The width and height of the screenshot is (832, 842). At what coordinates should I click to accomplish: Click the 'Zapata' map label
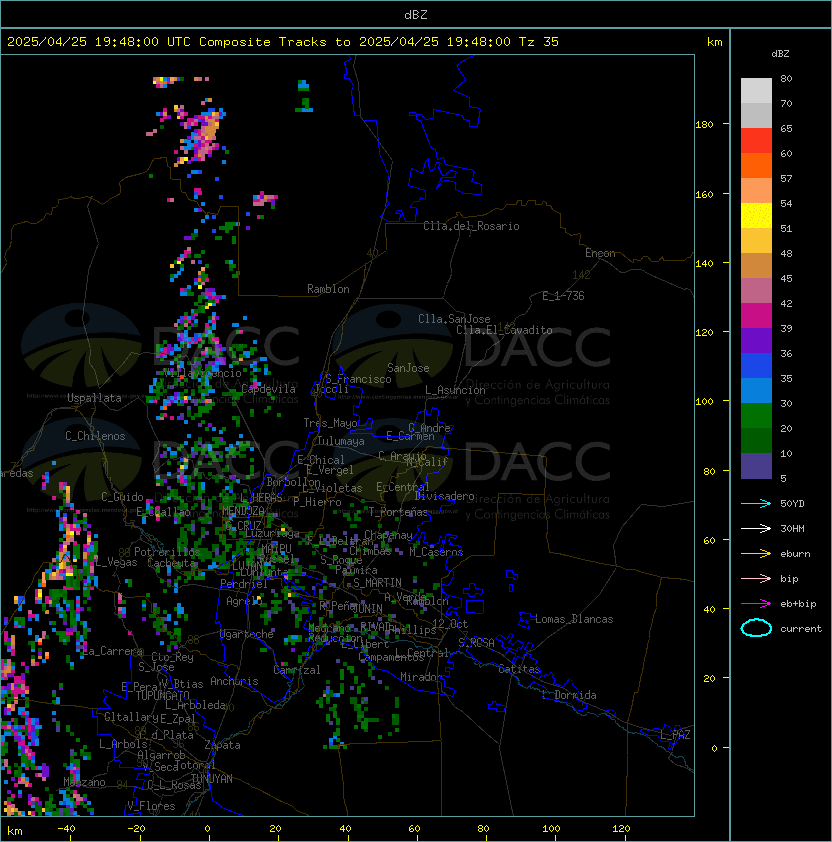(x=222, y=745)
